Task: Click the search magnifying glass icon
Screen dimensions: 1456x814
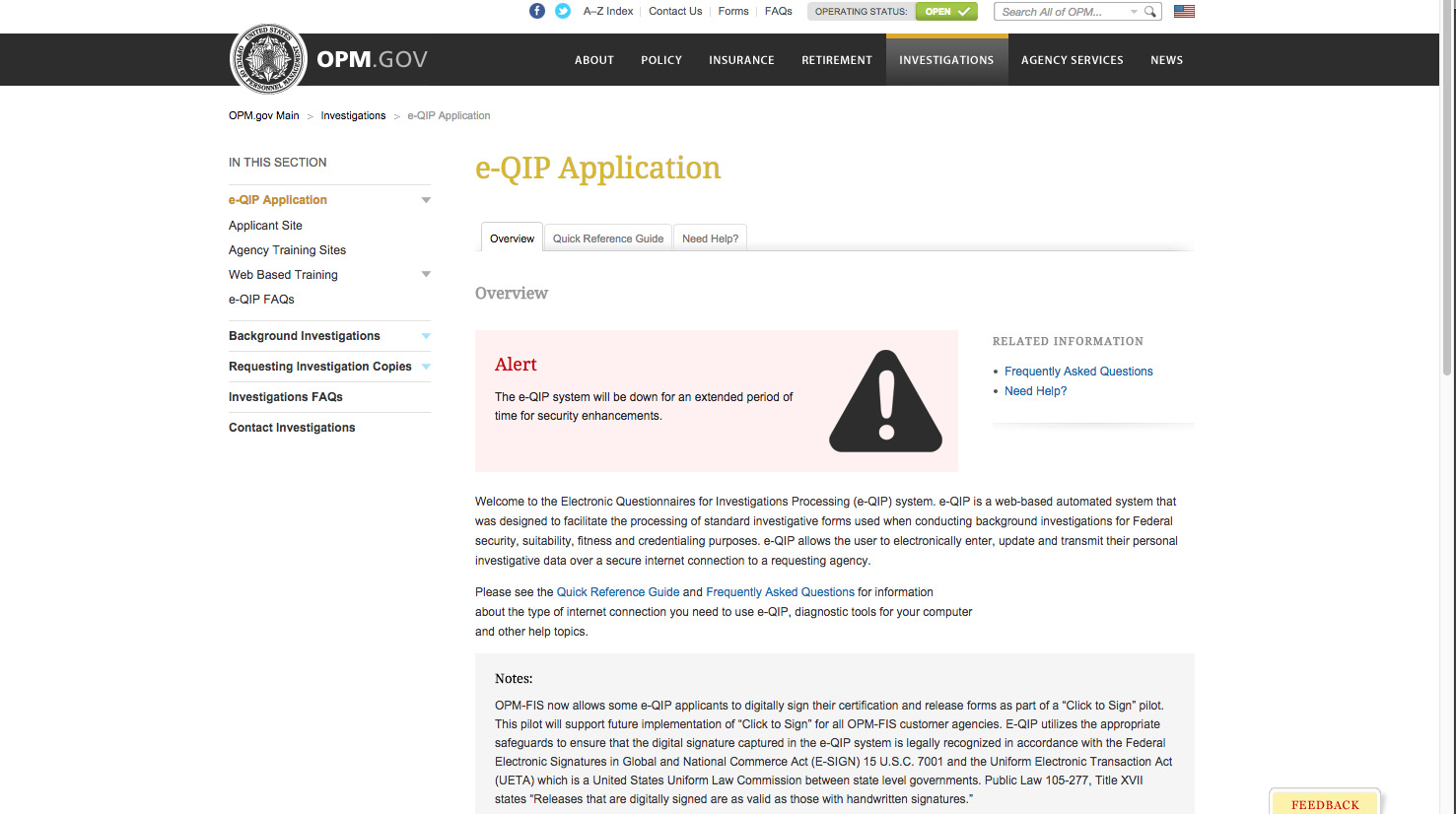Action: pyautogui.click(x=1149, y=11)
